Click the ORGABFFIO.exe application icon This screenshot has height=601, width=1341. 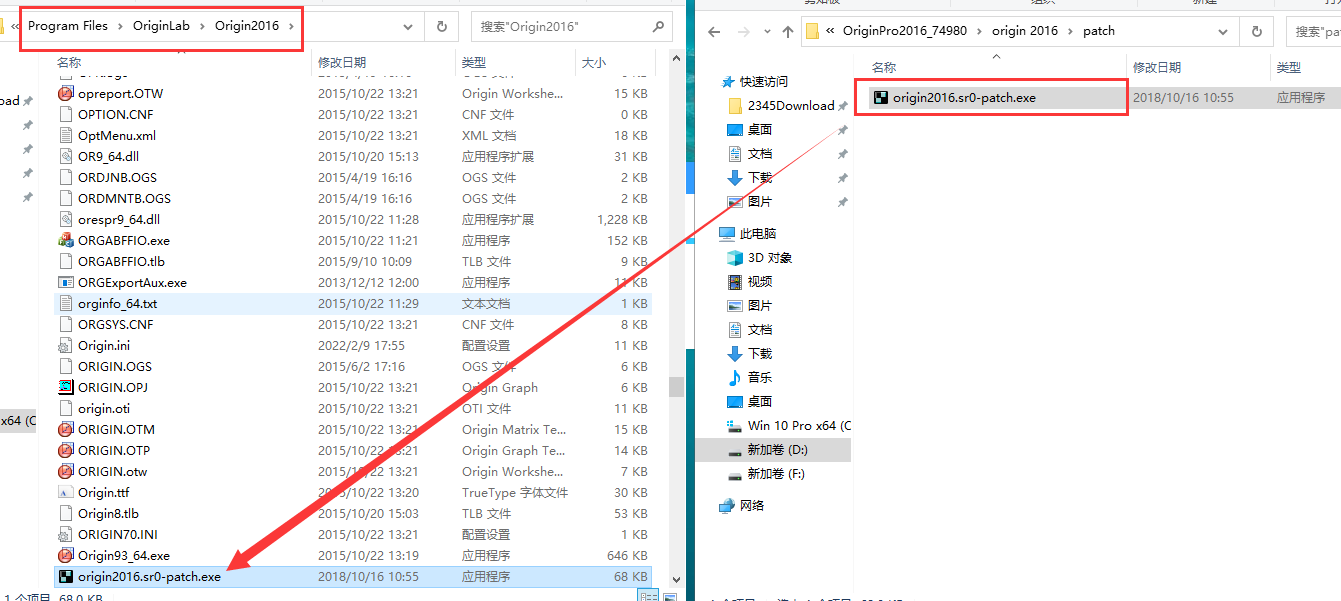[x=66, y=240]
